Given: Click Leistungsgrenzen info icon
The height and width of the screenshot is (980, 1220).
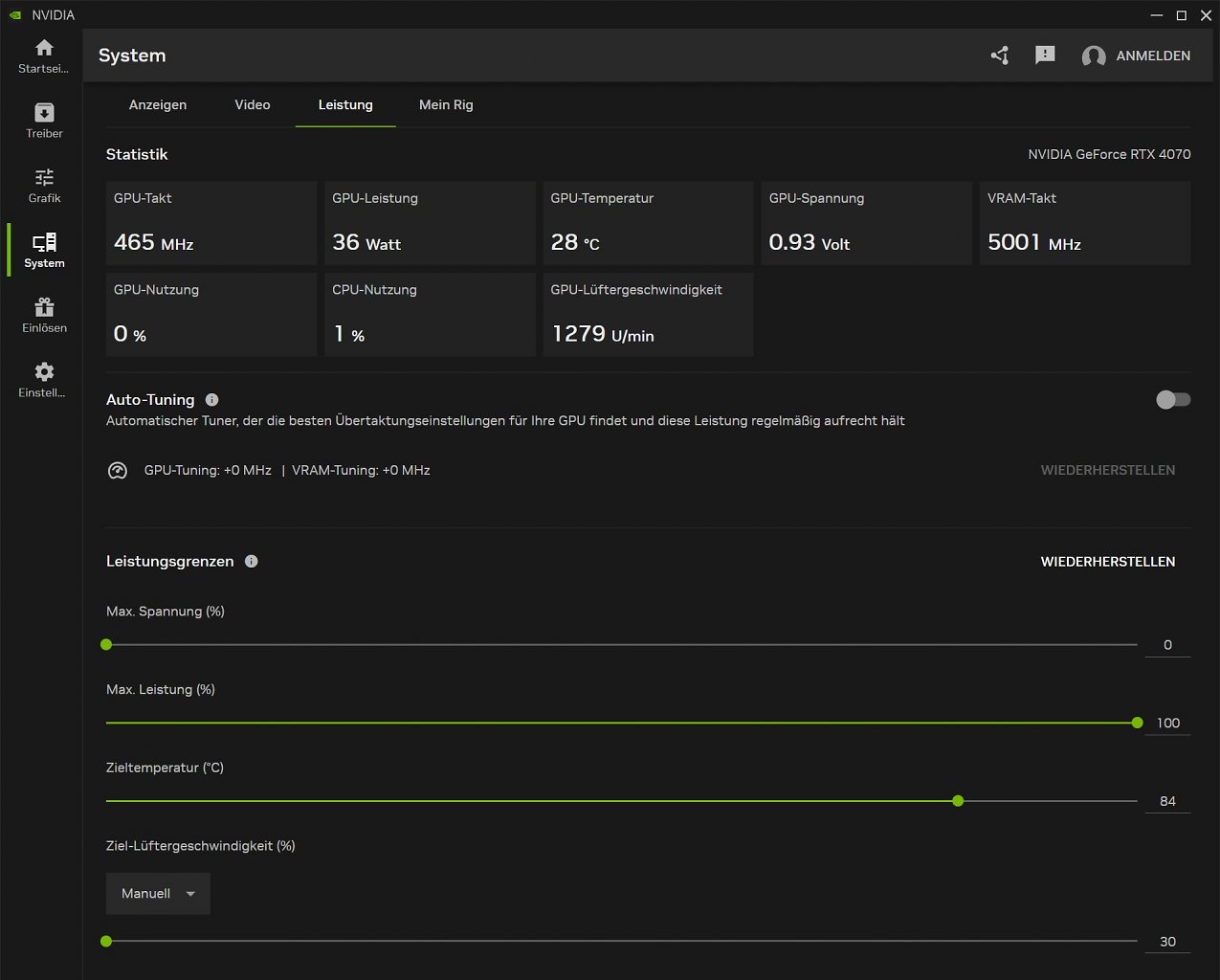Looking at the screenshot, I should coord(252,562).
